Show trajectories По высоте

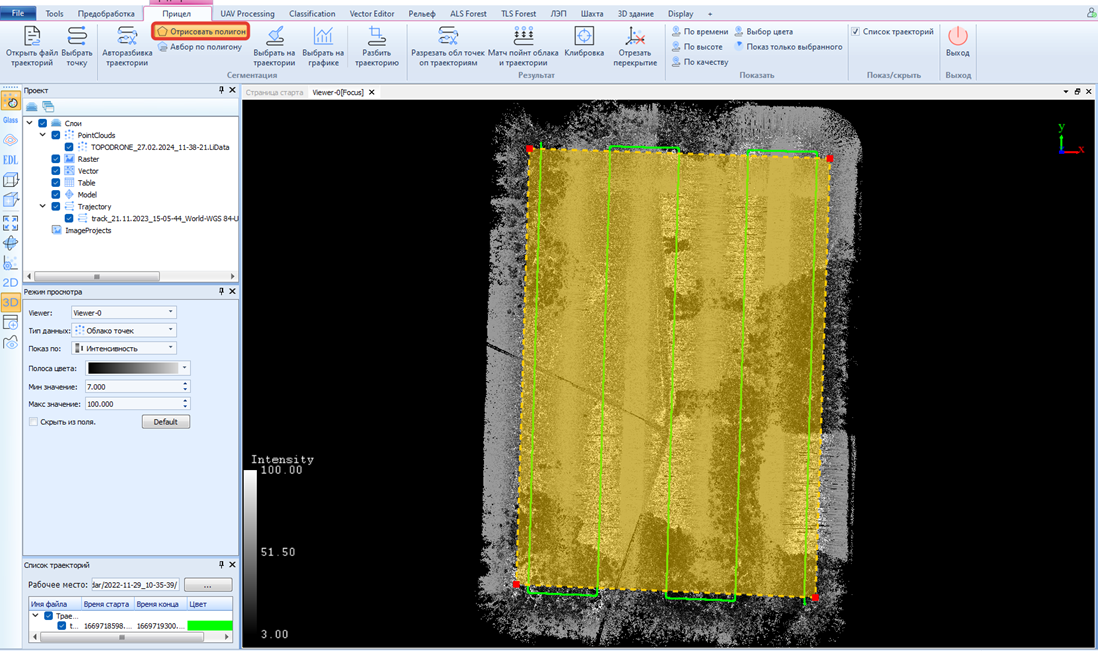[x=697, y=47]
